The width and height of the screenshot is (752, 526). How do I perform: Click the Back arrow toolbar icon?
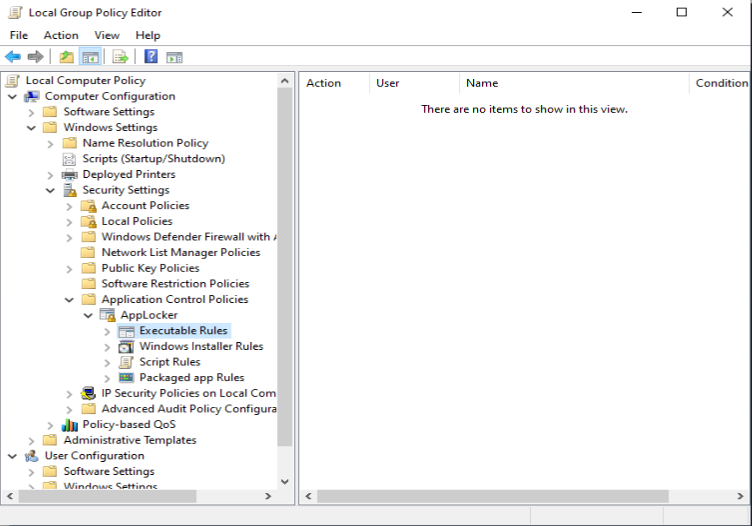point(13,57)
